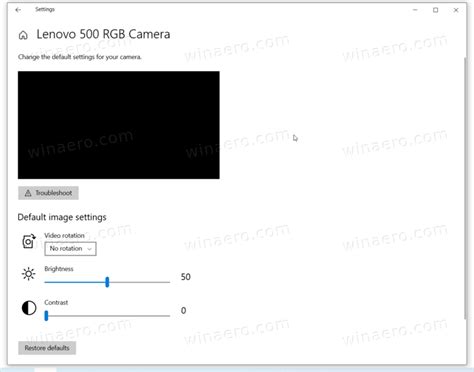Image resolution: width=474 pixels, height=372 pixels.
Task: Click the Restore defaults button
Action: (47, 348)
